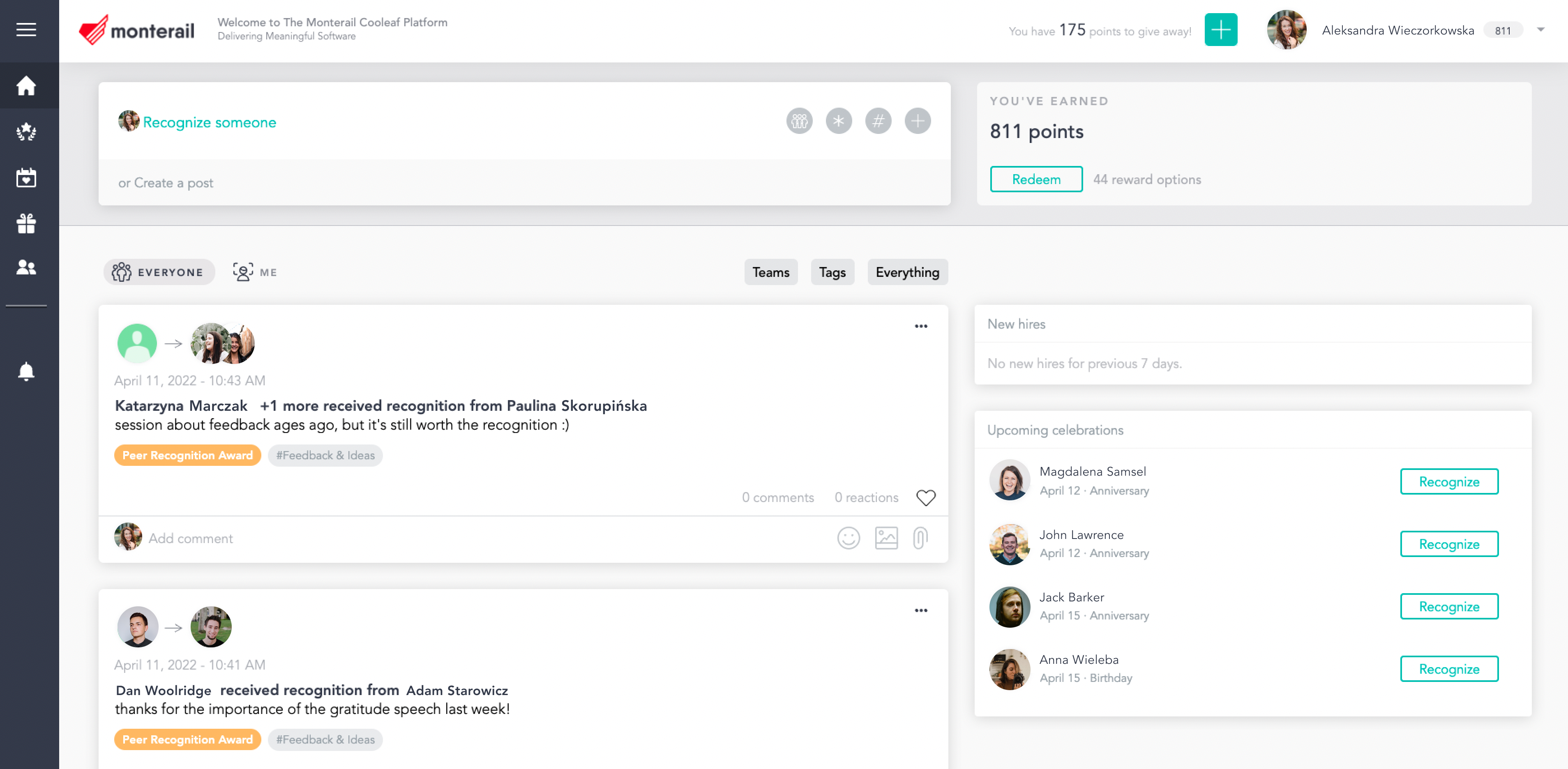Open the Teams filter

pos(770,272)
